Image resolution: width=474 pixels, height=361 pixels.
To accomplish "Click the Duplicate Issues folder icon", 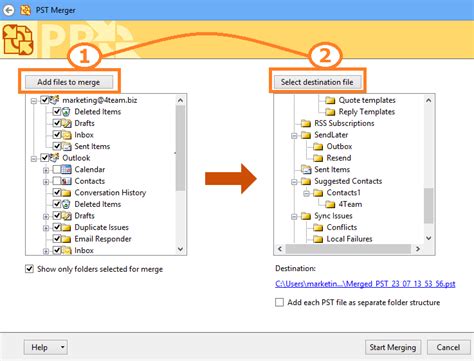I will (x=66, y=227).
